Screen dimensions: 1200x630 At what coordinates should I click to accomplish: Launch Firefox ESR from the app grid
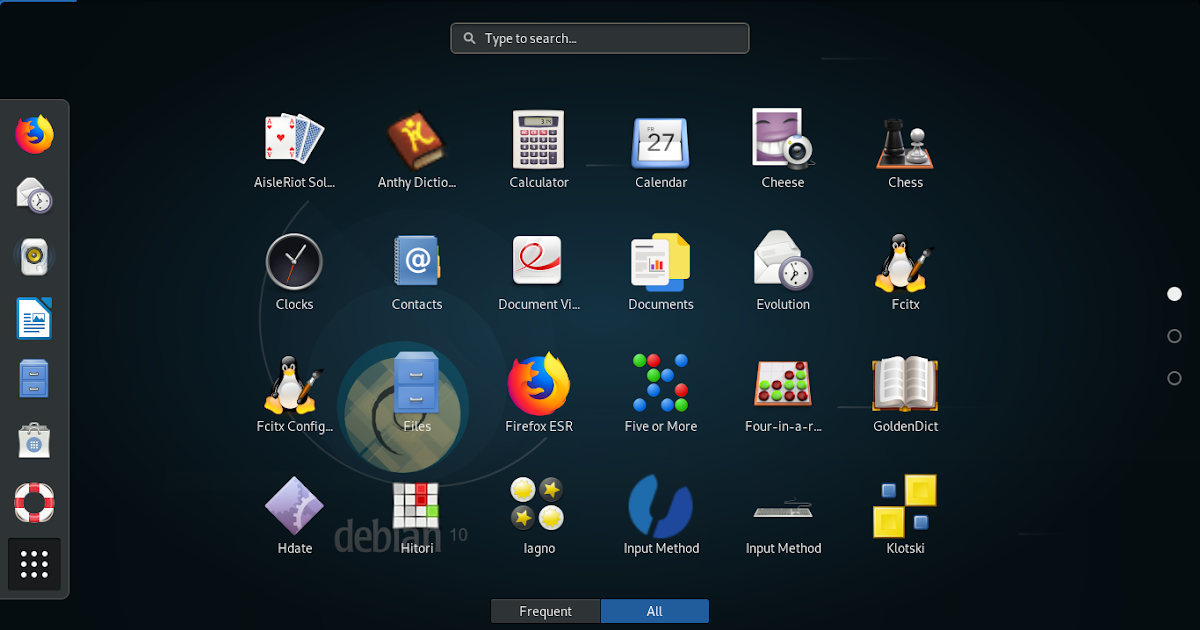pos(539,385)
